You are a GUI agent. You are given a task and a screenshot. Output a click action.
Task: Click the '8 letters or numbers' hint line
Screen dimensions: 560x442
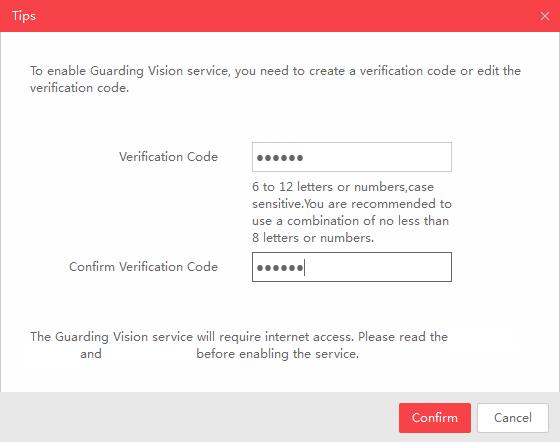click(x=313, y=238)
